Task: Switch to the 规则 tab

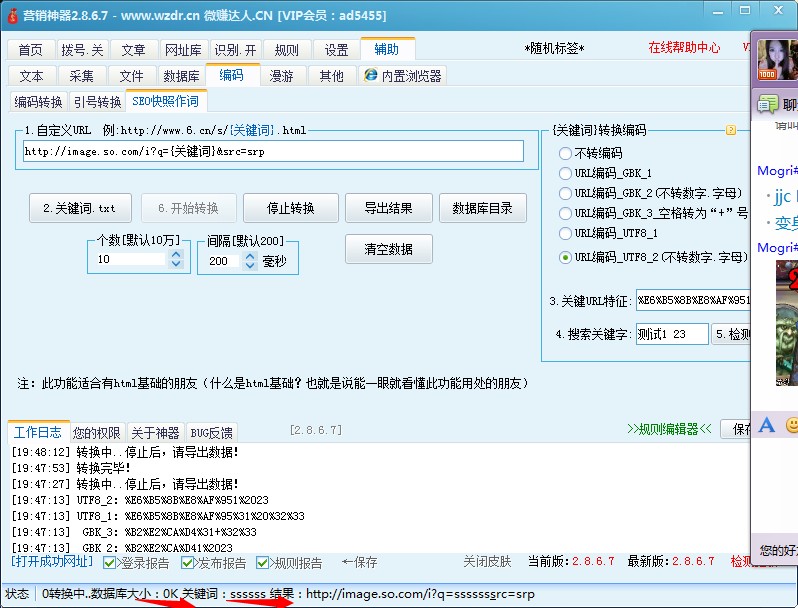Action: click(x=287, y=50)
